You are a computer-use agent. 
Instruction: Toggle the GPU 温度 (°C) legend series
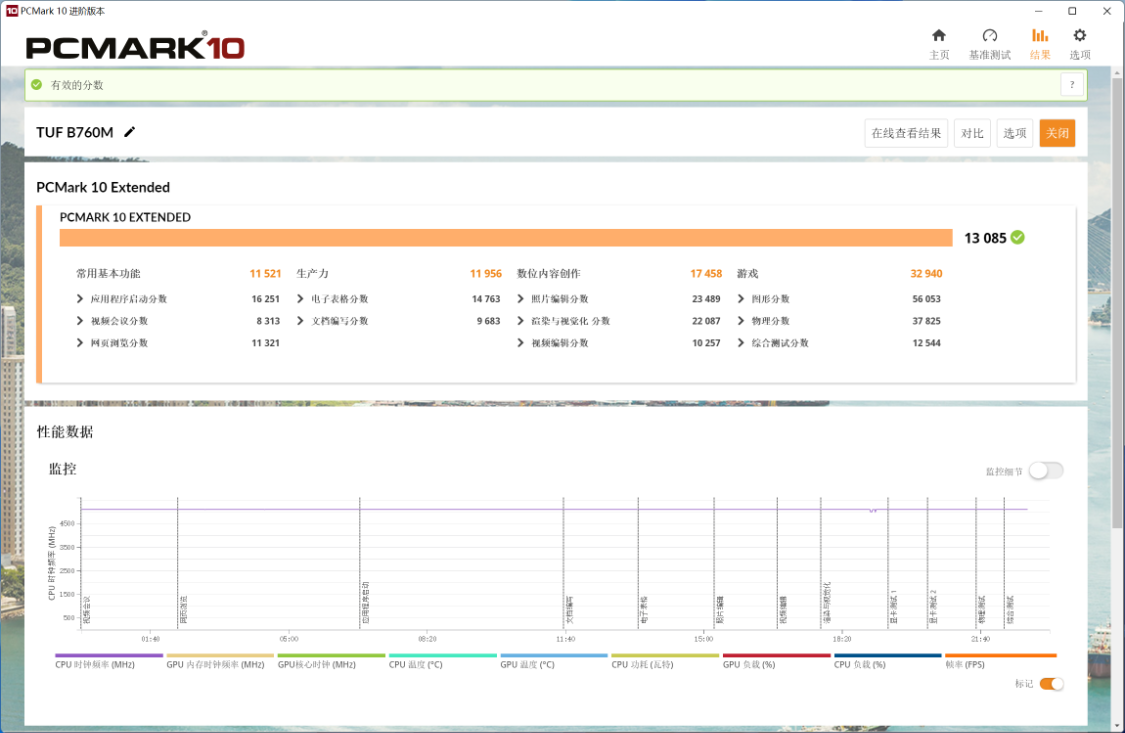[x=554, y=661]
